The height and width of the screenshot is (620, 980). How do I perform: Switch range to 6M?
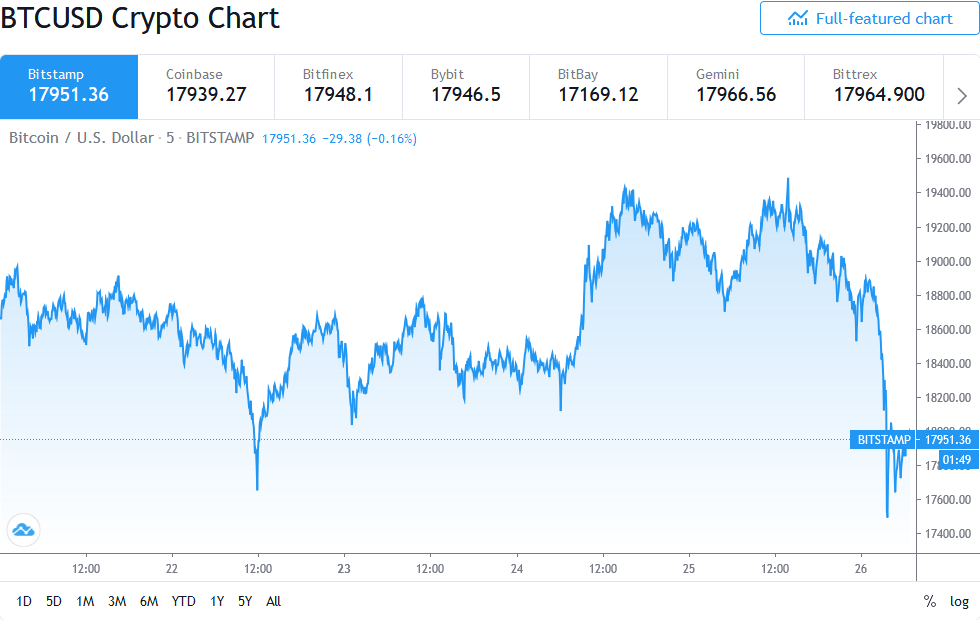pyautogui.click(x=149, y=601)
